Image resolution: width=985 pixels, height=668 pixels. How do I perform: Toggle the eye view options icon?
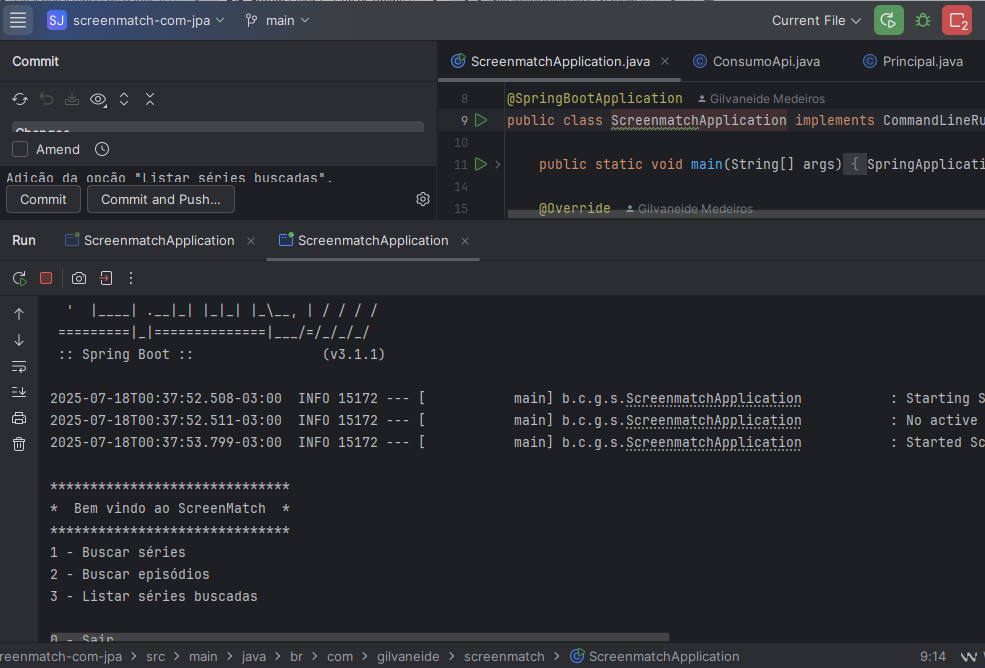pos(98,99)
